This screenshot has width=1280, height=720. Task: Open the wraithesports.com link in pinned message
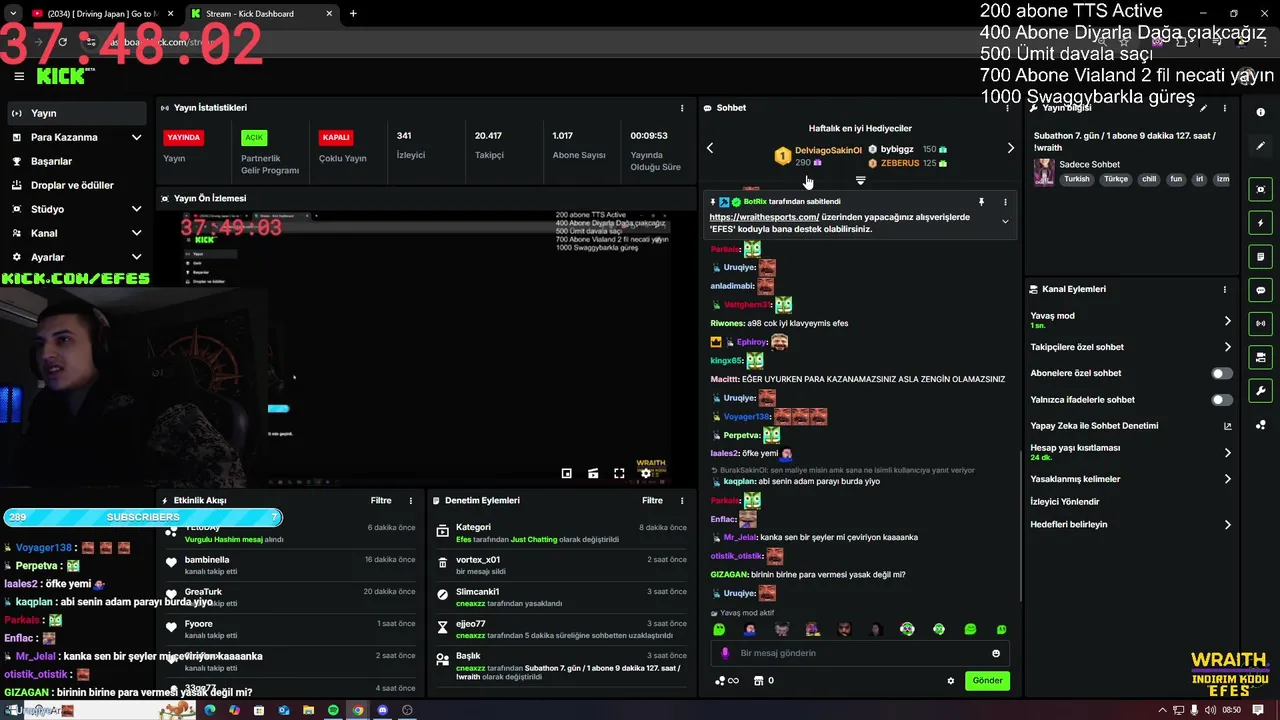pos(764,217)
